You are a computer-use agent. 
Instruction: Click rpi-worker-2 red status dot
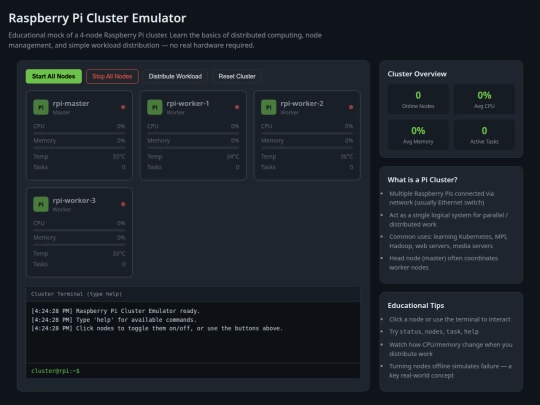(x=351, y=107)
